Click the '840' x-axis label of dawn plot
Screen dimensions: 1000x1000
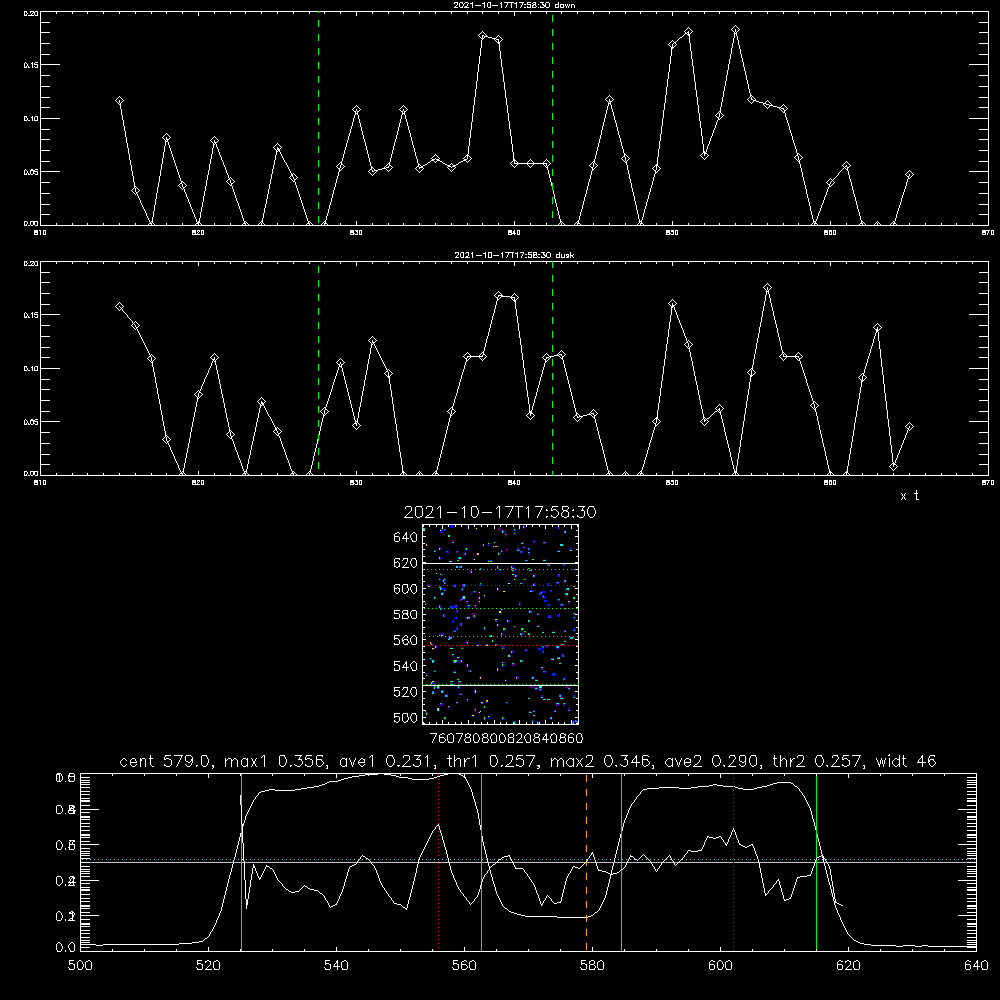point(514,233)
